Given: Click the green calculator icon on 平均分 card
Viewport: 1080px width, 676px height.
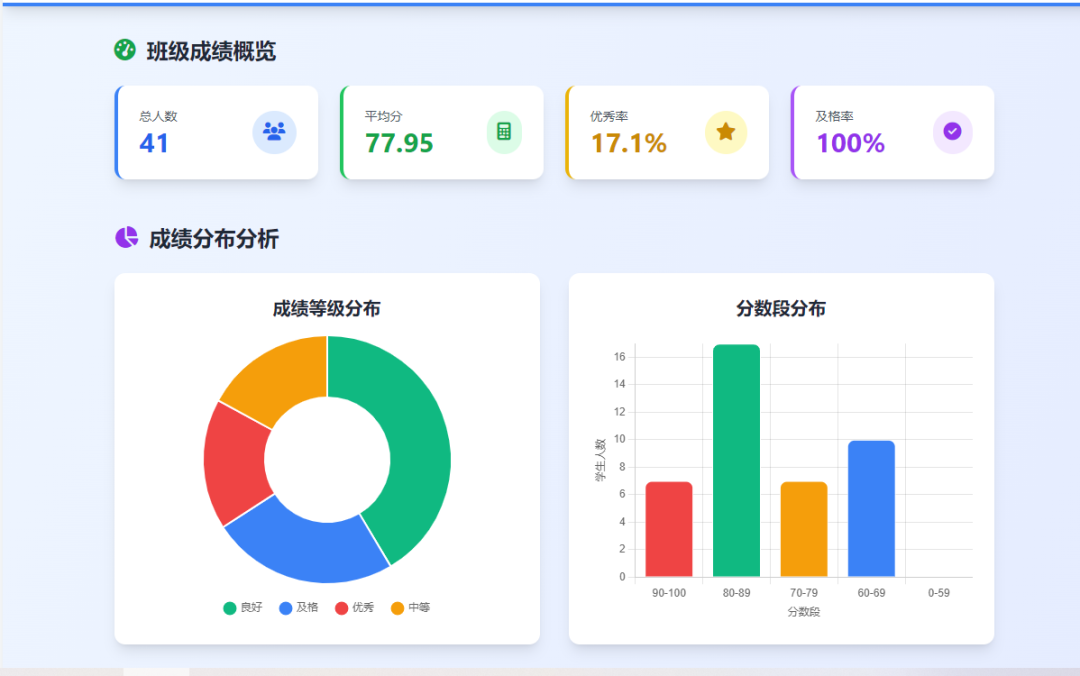Looking at the screenshot, I should [x=504, y=132].
